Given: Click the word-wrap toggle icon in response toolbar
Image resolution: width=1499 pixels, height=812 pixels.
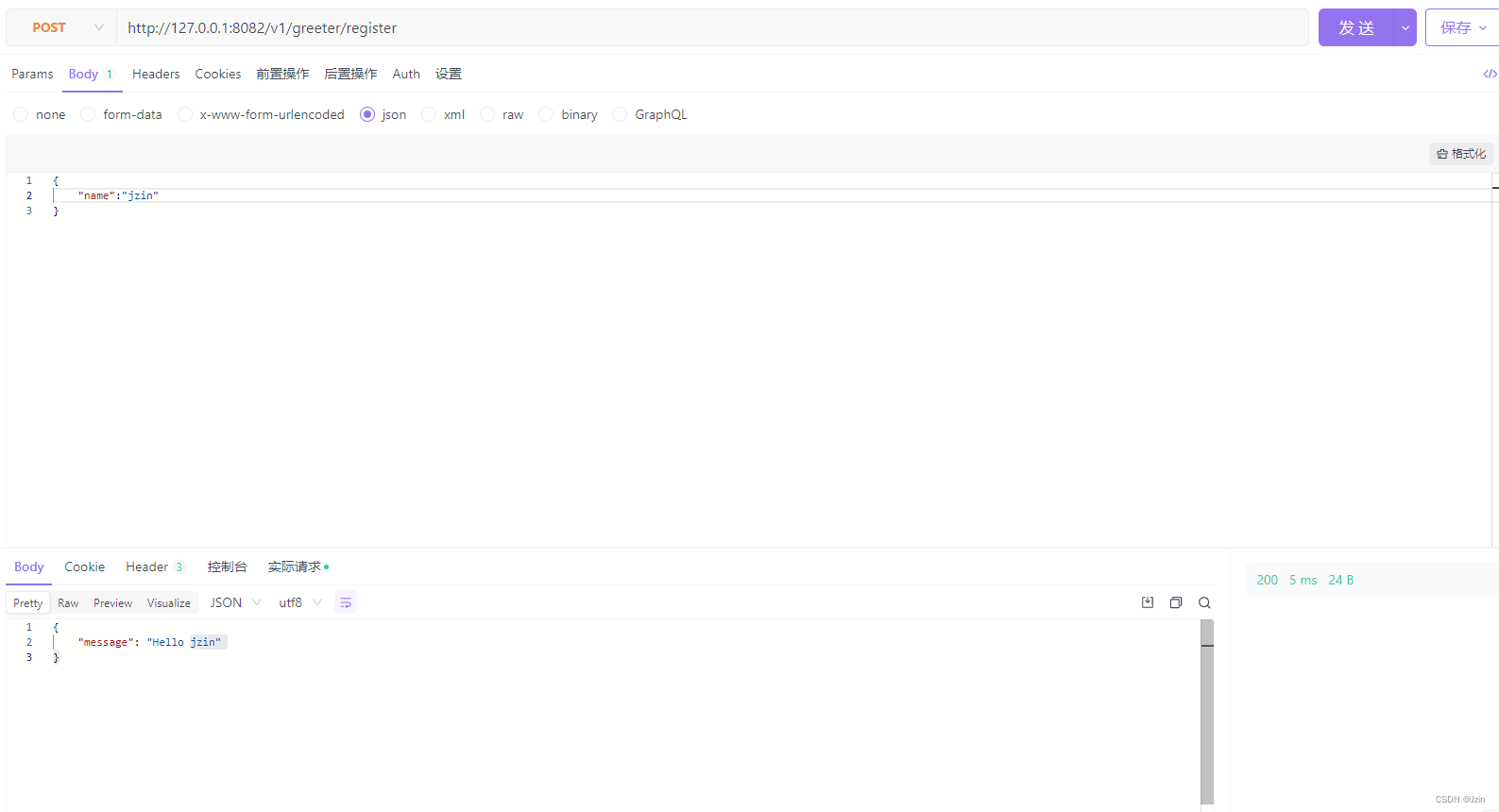Looking at the screenshot, I should [x=346, y=602].
